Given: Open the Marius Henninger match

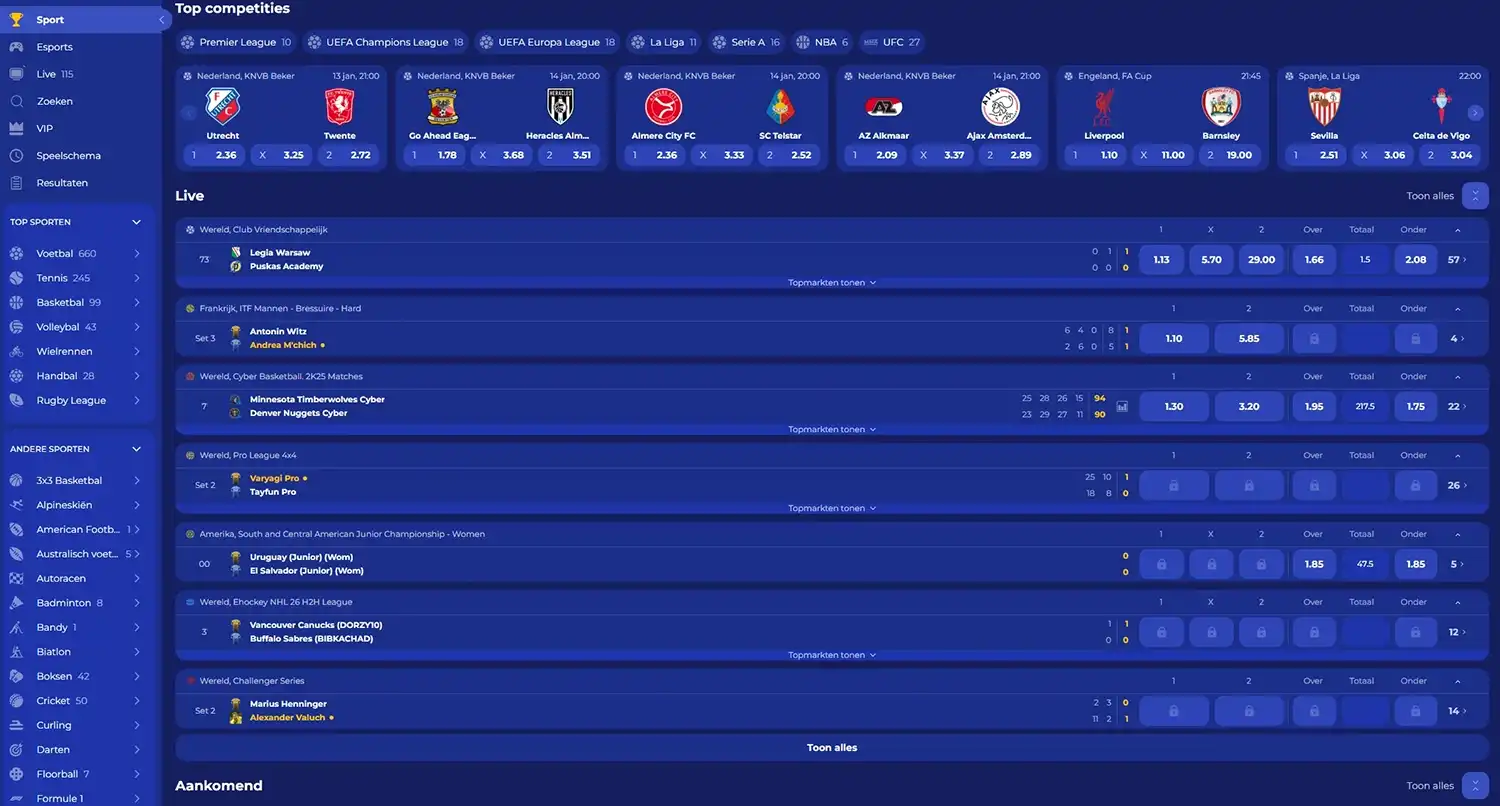Looking at the screenshot, I should pyautogui.click(x=288, y=711).
